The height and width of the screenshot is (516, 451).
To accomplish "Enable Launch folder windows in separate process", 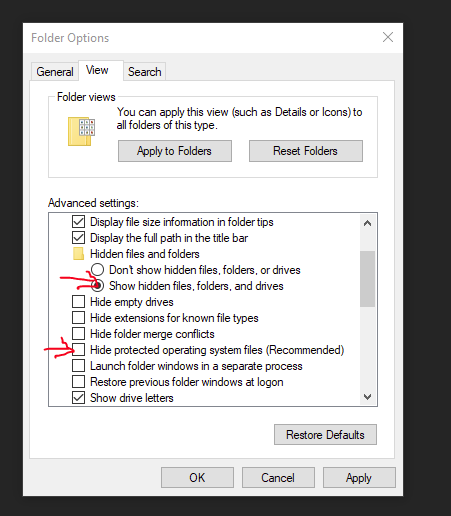I will 78,366.
